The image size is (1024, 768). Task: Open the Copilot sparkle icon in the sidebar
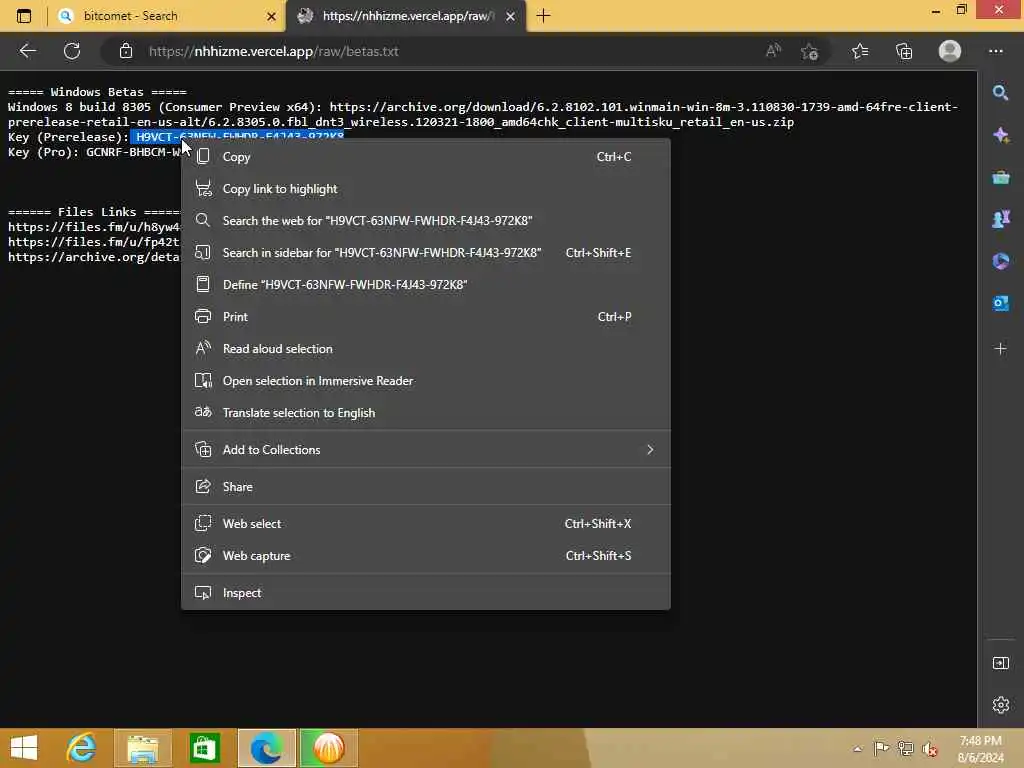(x=1000, y=135)
